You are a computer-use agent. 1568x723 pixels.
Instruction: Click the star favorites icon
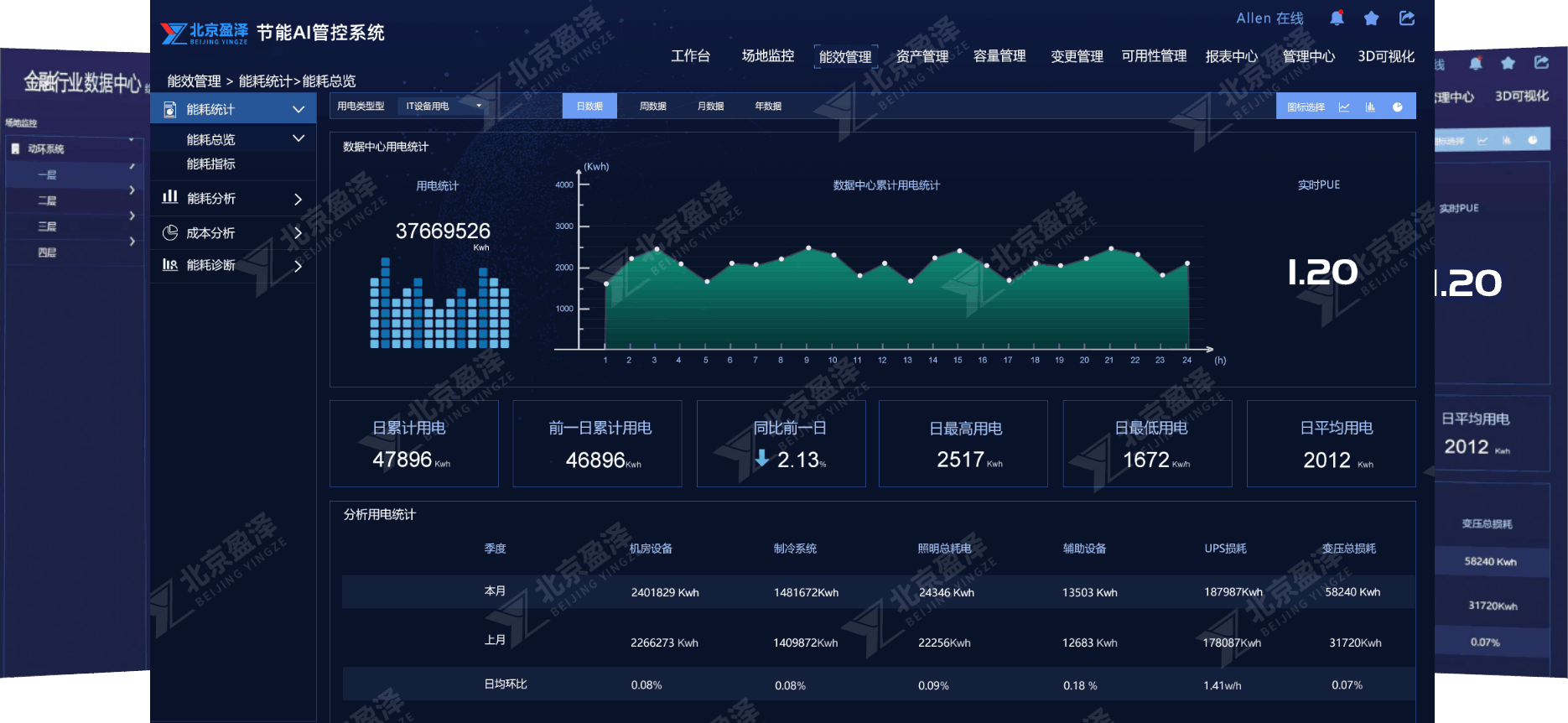1372,18
